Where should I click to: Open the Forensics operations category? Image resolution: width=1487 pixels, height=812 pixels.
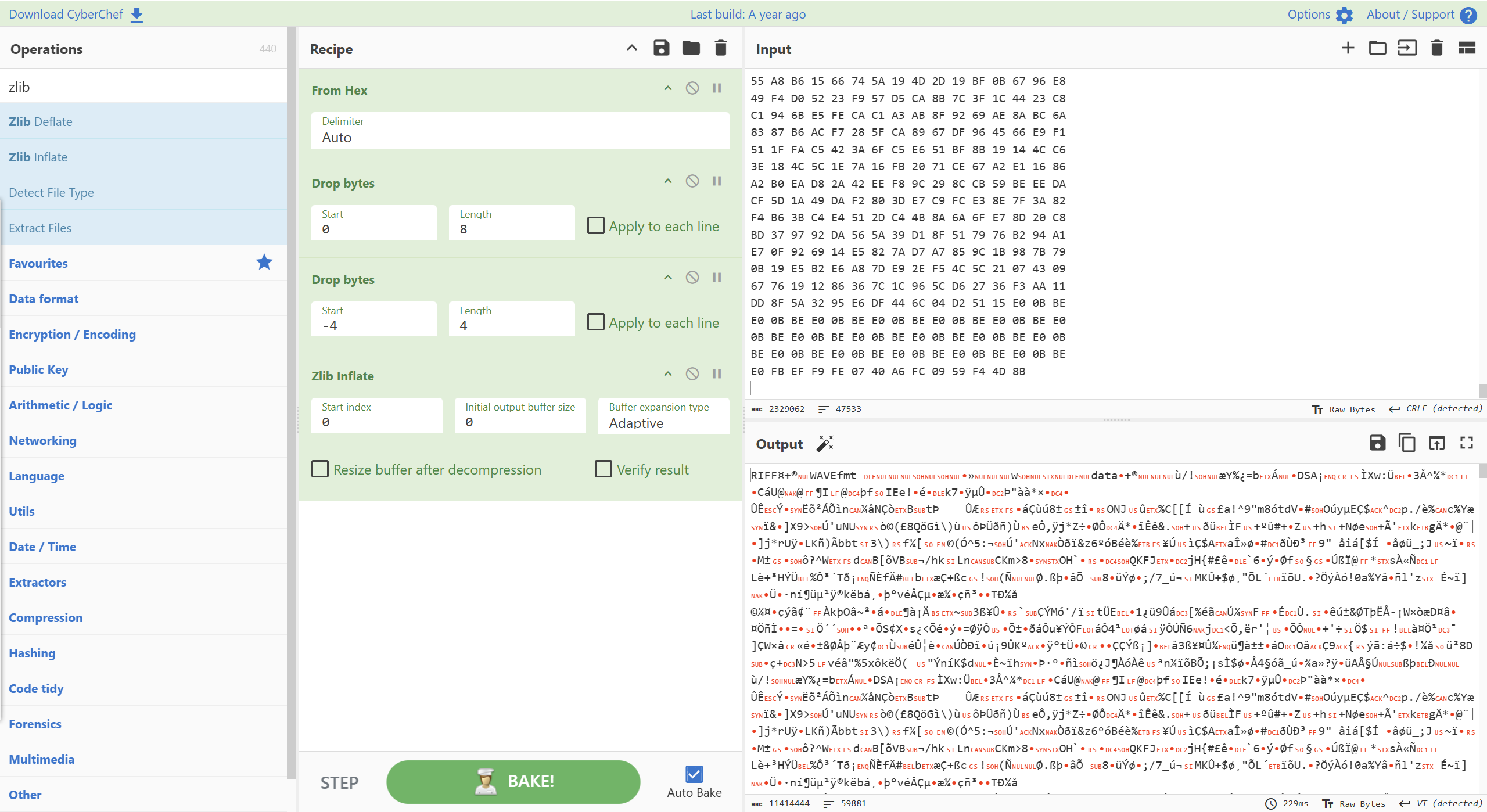pyautogui.click(x=35, y=724)
